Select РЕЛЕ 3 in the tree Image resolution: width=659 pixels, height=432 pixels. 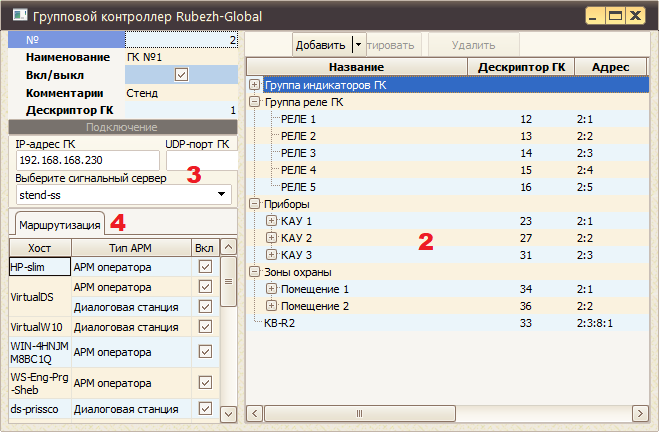(x=298, y=153)
